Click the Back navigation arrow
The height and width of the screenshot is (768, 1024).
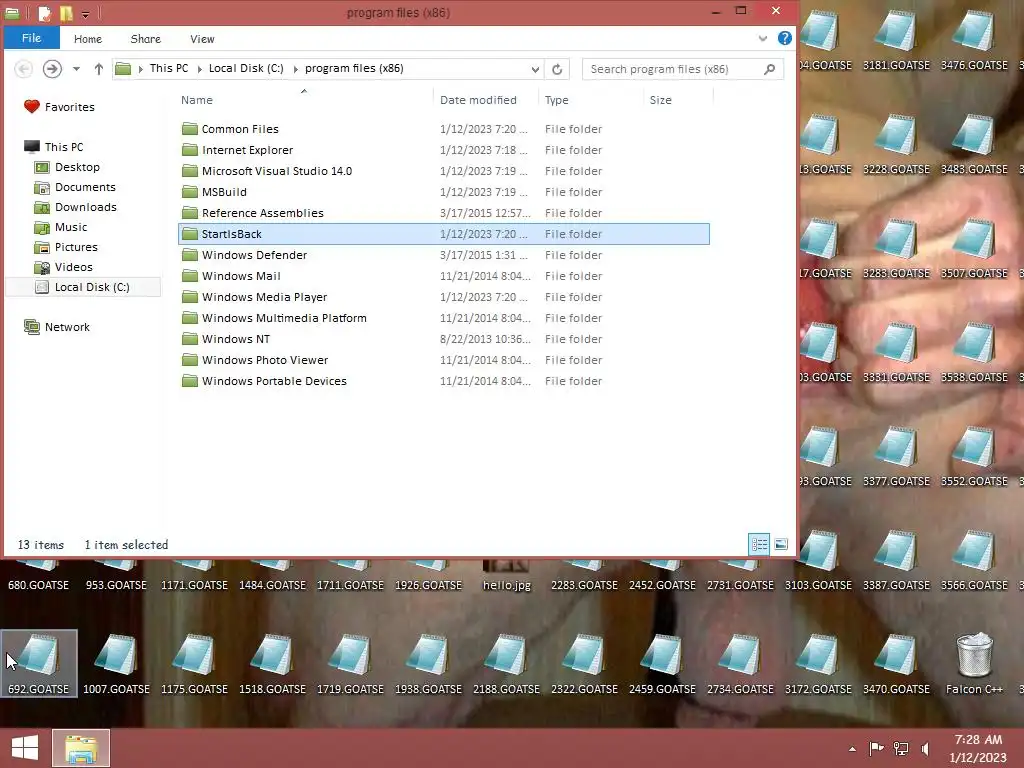pos(24,69)
